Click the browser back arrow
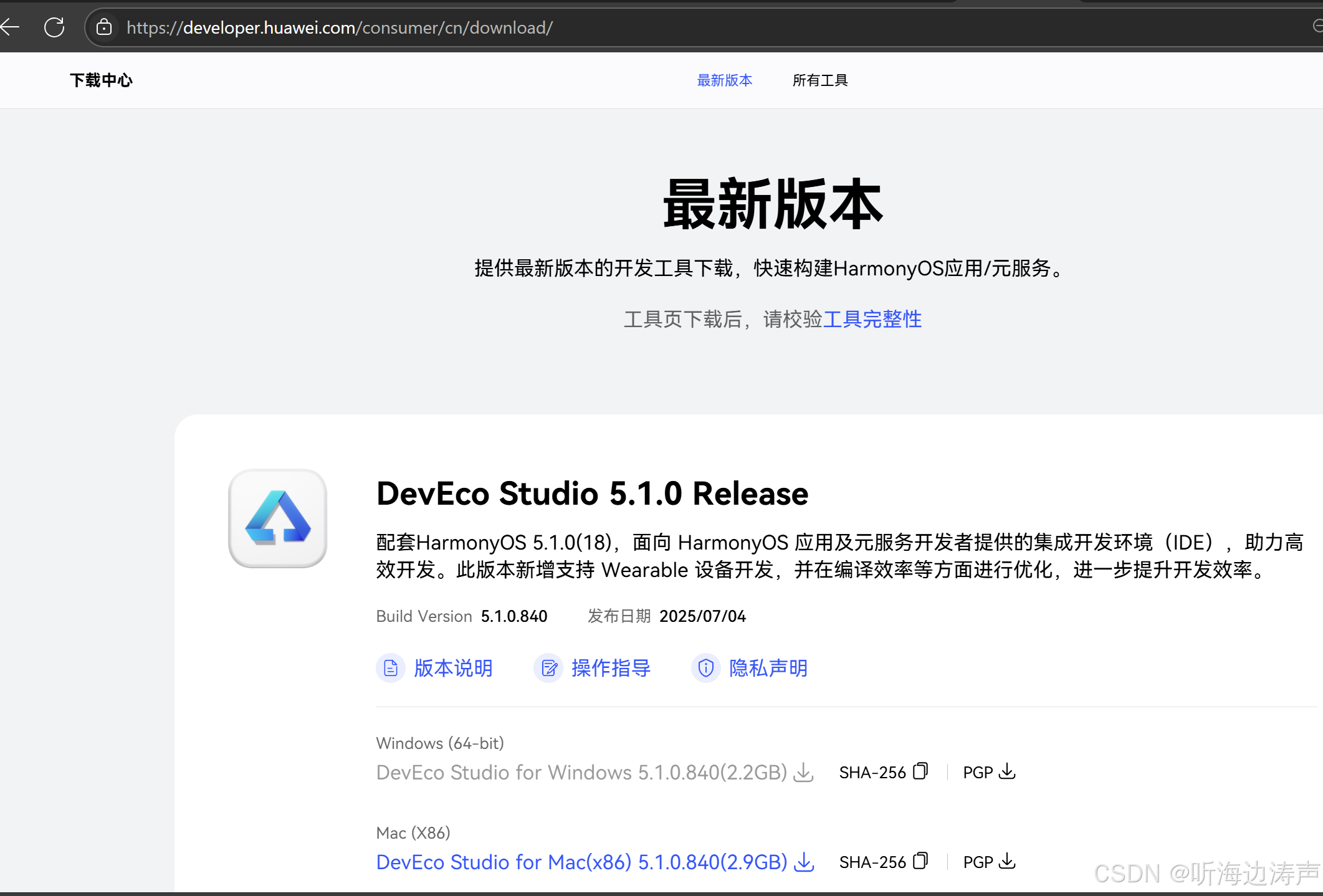Viewport: 1323px width, 896px height. 10,27
